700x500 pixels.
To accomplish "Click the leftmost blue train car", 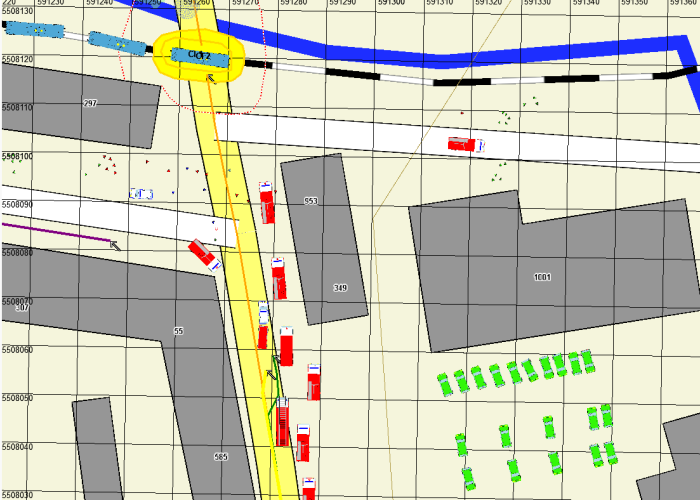I will (35, 29).
